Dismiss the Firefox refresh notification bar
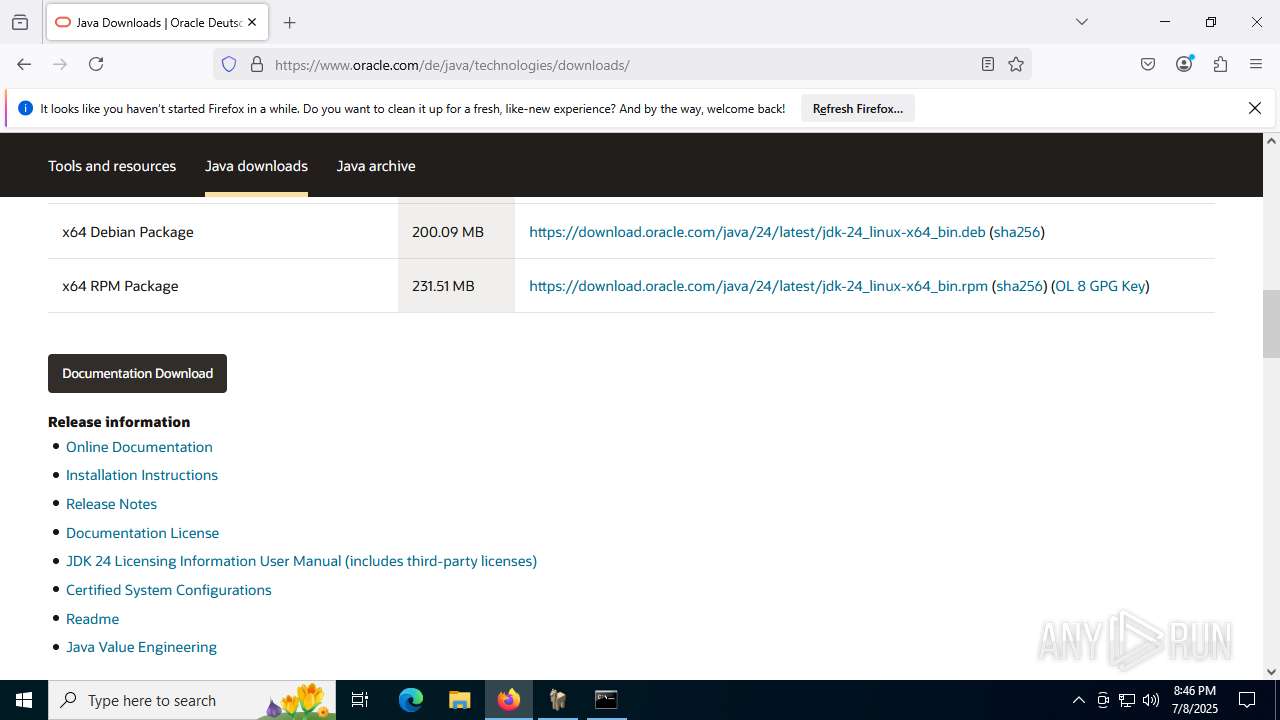1280x720 pixels. click(x=1255, y=108)
